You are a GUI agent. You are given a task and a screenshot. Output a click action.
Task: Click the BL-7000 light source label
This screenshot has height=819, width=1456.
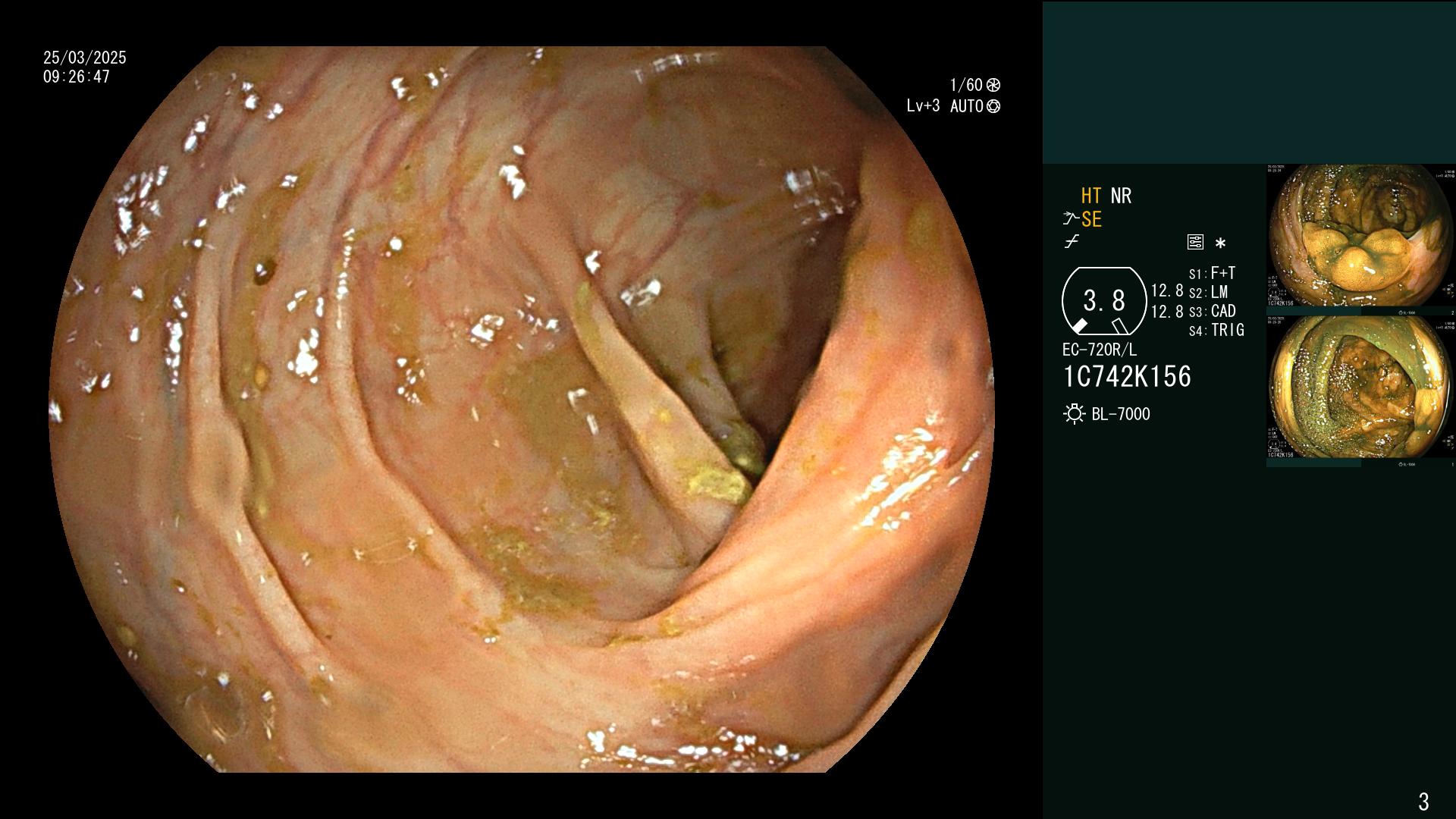click(x=1121, y=414)
